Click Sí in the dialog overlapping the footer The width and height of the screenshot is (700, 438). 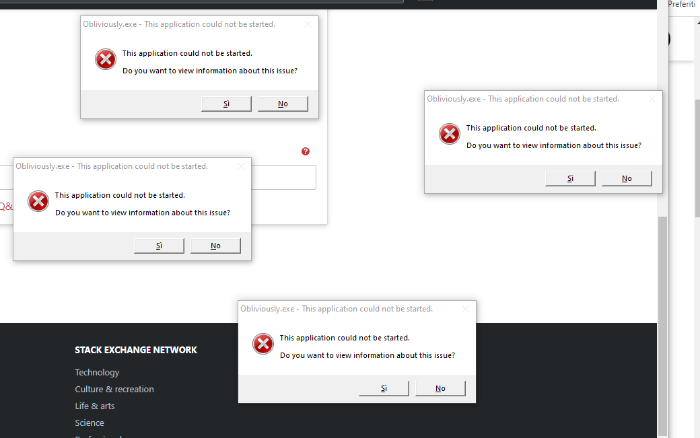pos(384,388)
